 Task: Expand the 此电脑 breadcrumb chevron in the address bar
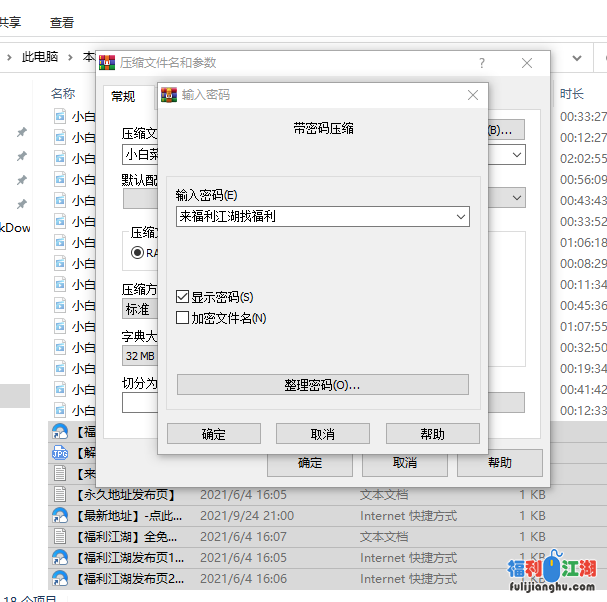pyautogui.click(x=71, y=57)
